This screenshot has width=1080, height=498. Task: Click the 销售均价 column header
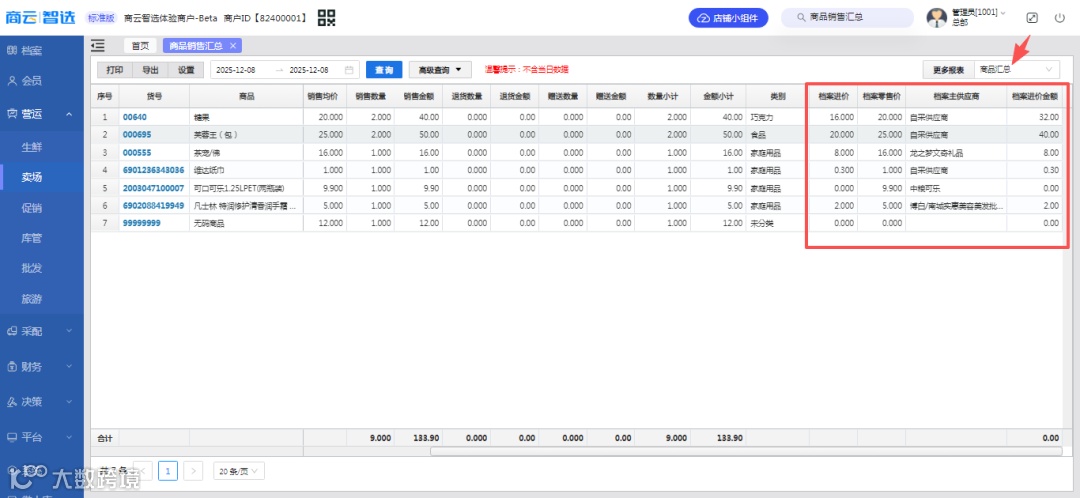324,96
